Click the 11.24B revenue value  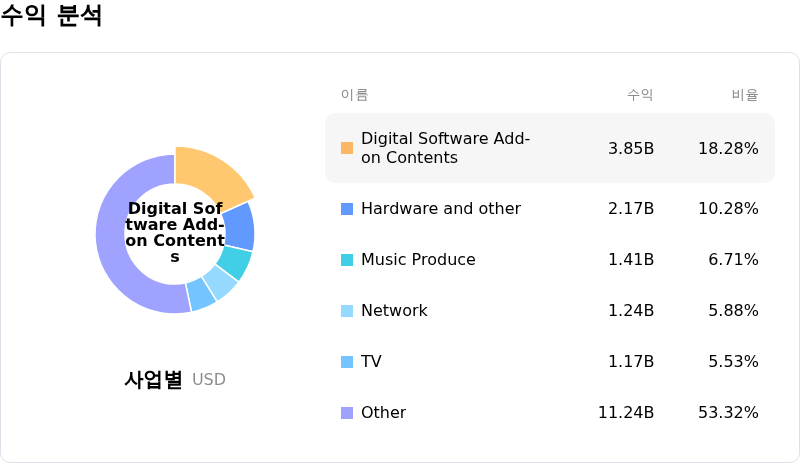pyautogui.click(x=626, y=413)
